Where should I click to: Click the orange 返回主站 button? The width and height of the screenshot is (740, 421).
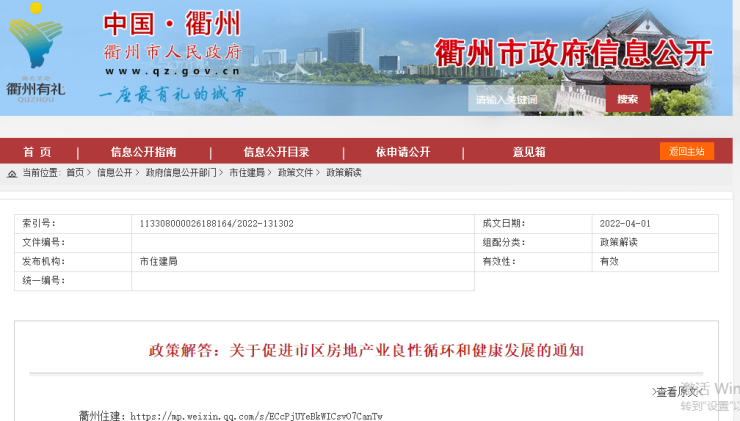pyautogui.click(x=686, y=151)
